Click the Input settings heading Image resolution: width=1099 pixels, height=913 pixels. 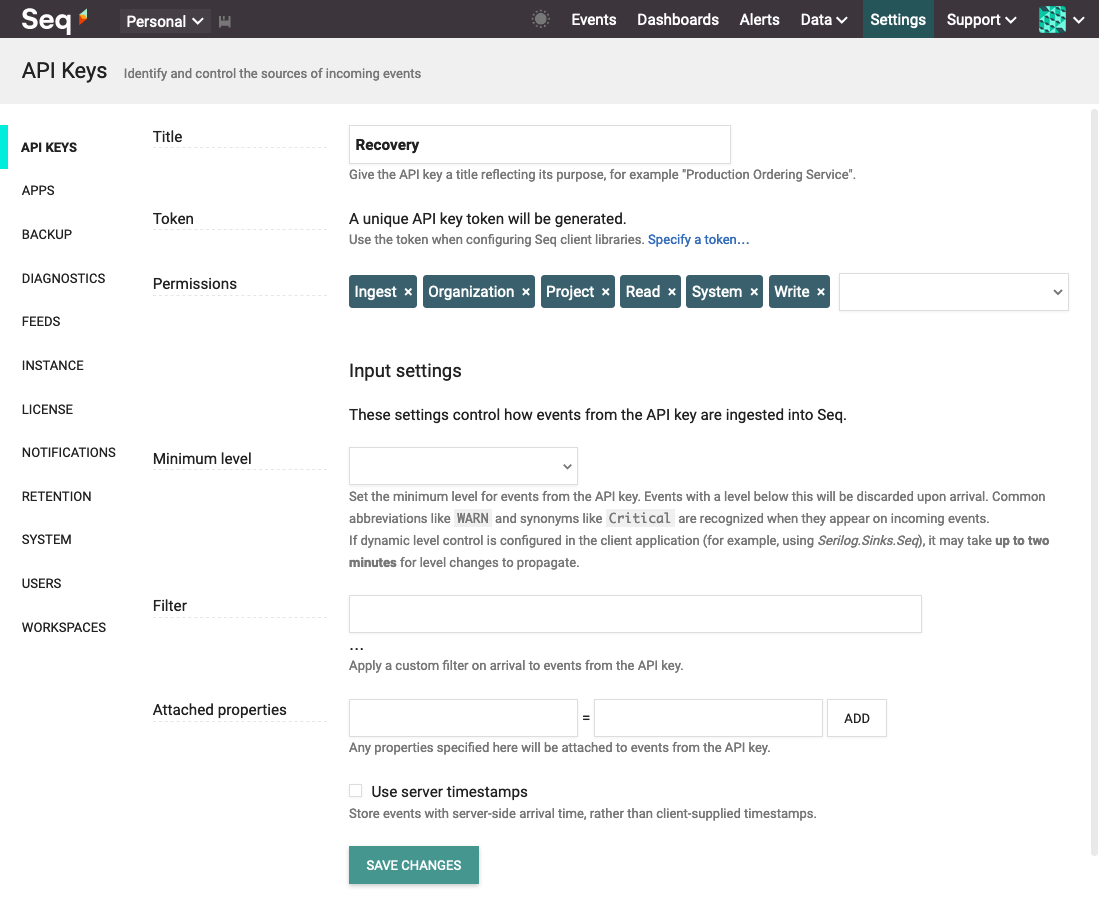(x=405, y=371)
